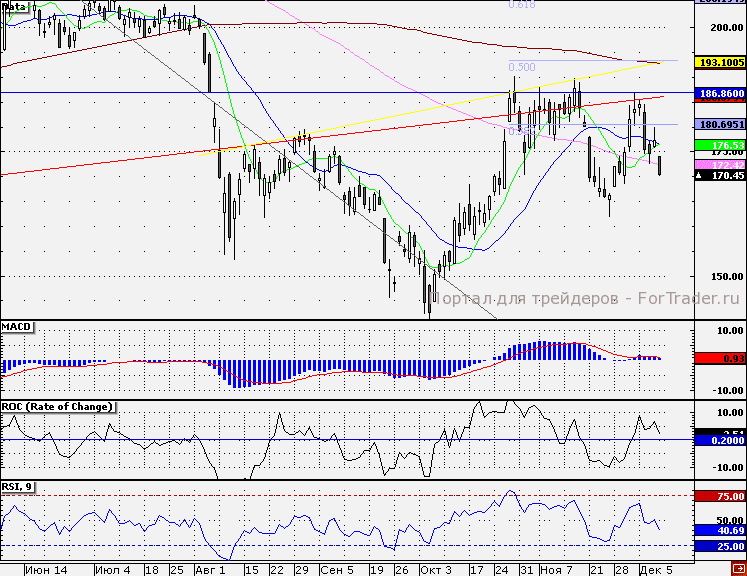Select the ROC (Rate of Change) label
This screenshot has width=747, height=576.
coord(57,406)
